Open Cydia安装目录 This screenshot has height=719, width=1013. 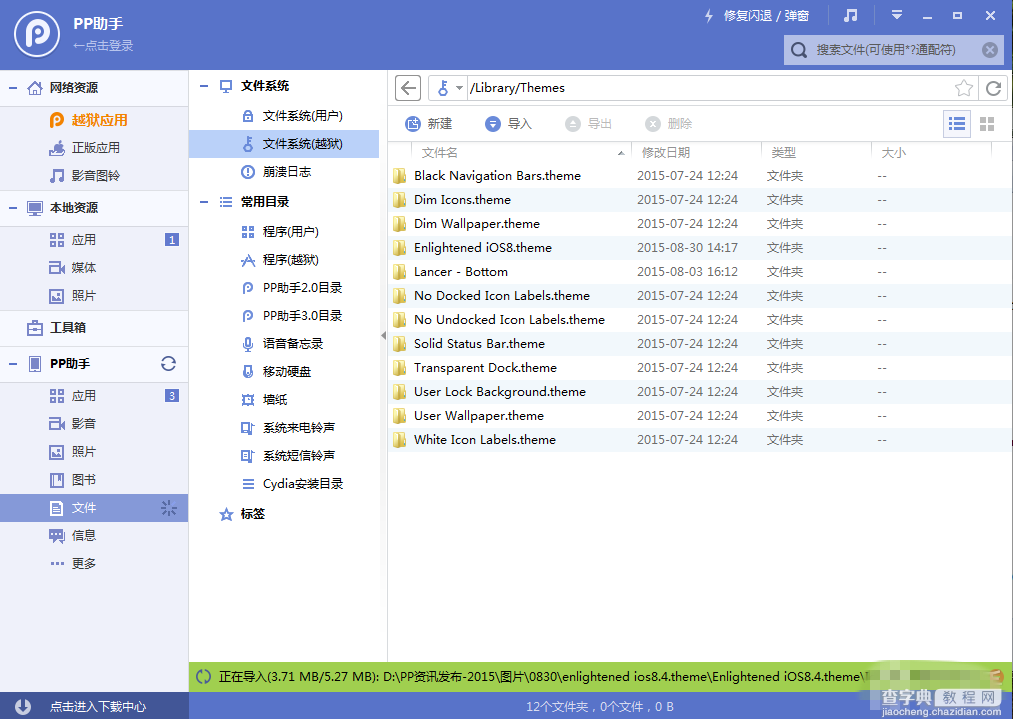[284, 483]
